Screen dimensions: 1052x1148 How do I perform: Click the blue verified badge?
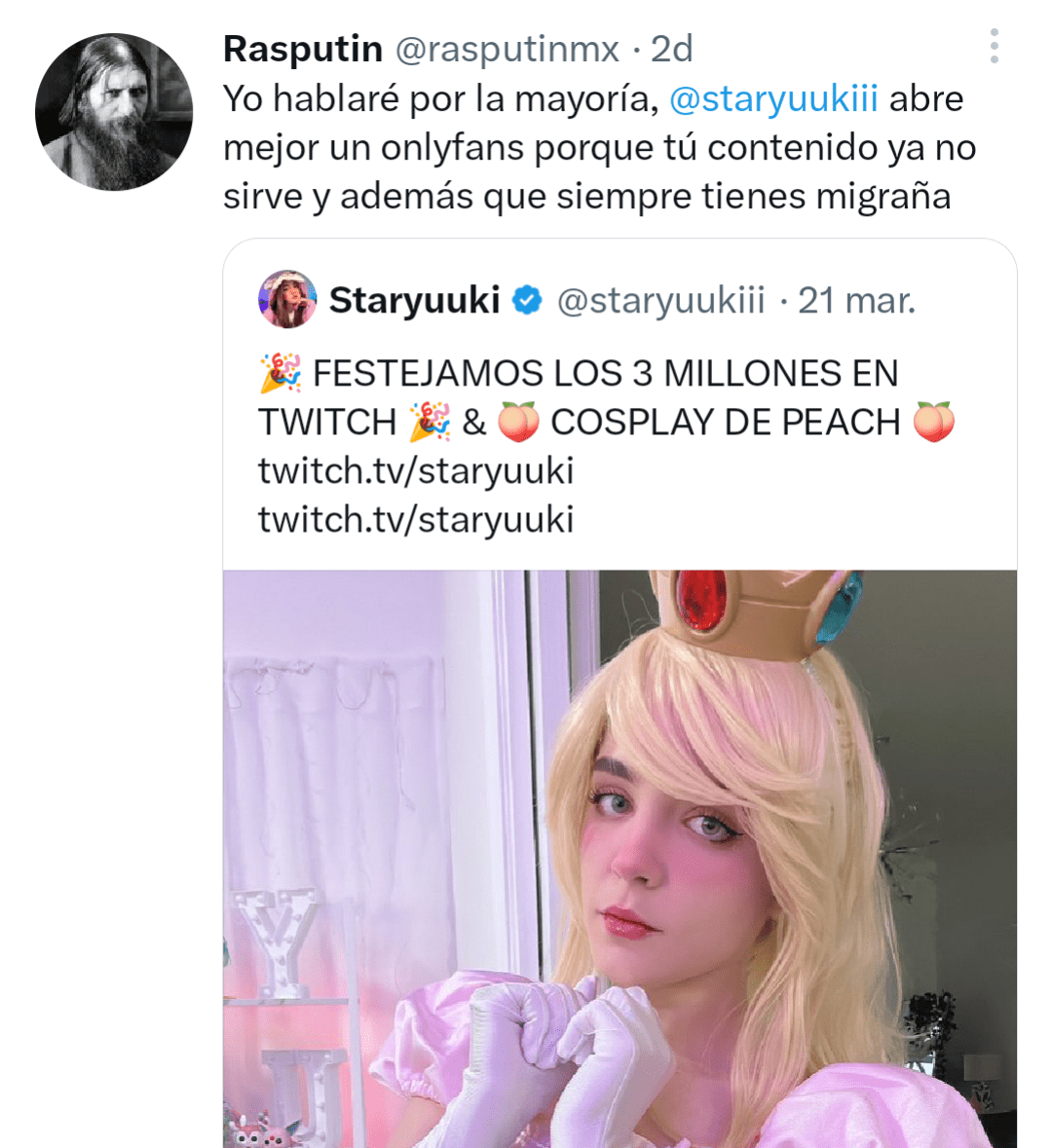click(x=527, y=301)
